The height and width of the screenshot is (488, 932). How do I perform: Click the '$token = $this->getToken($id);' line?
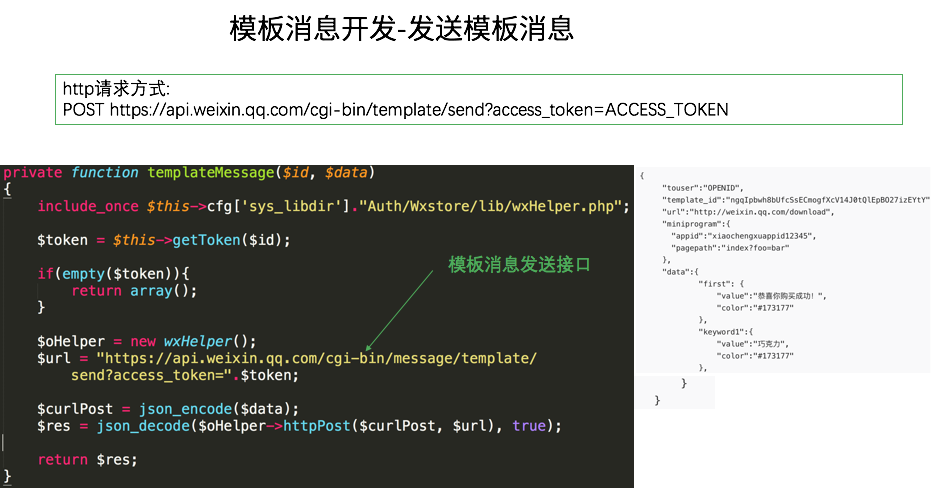pyautogui.click(x=163, y=240)
